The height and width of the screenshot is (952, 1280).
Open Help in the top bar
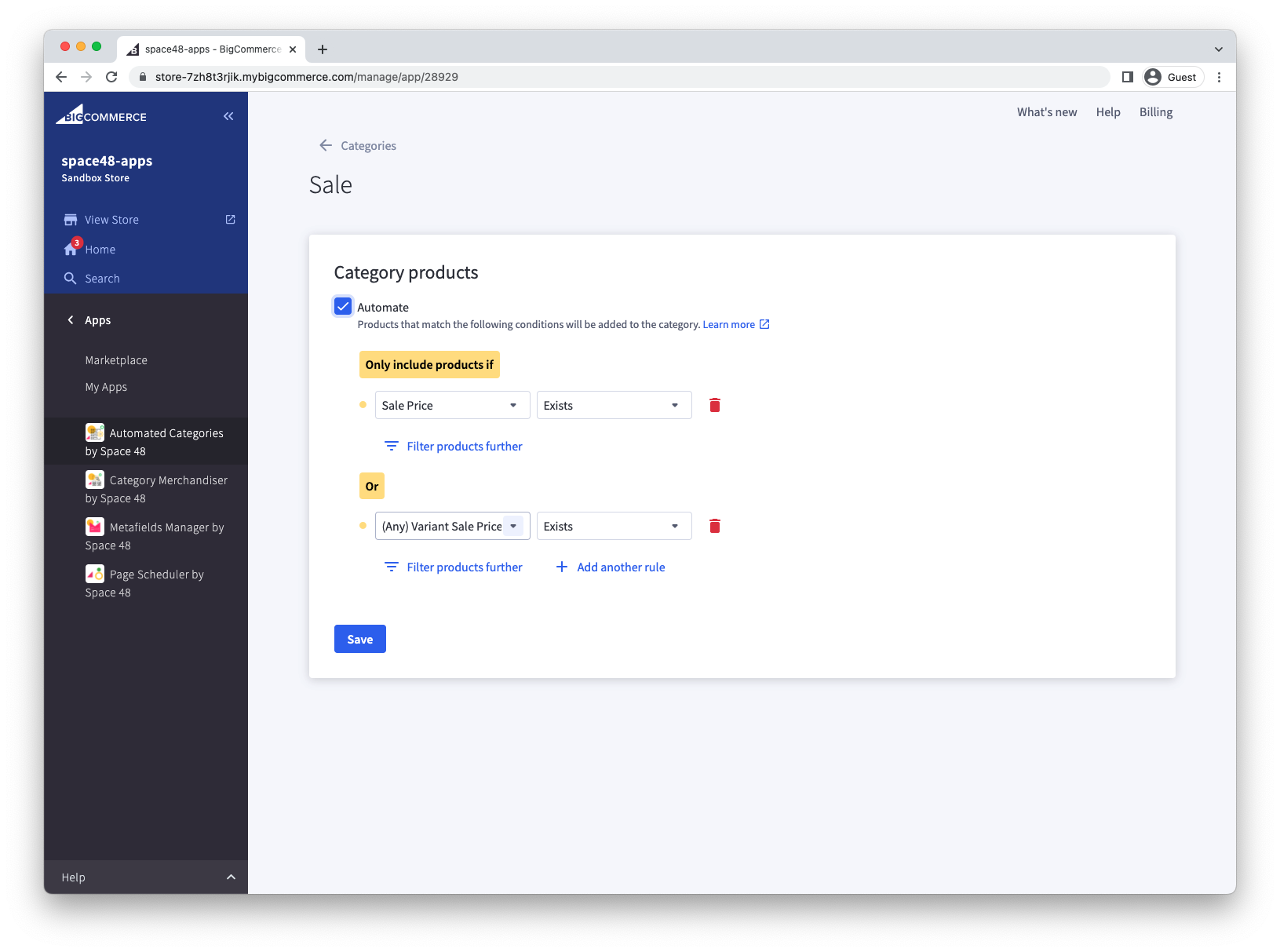(1108, 112)
